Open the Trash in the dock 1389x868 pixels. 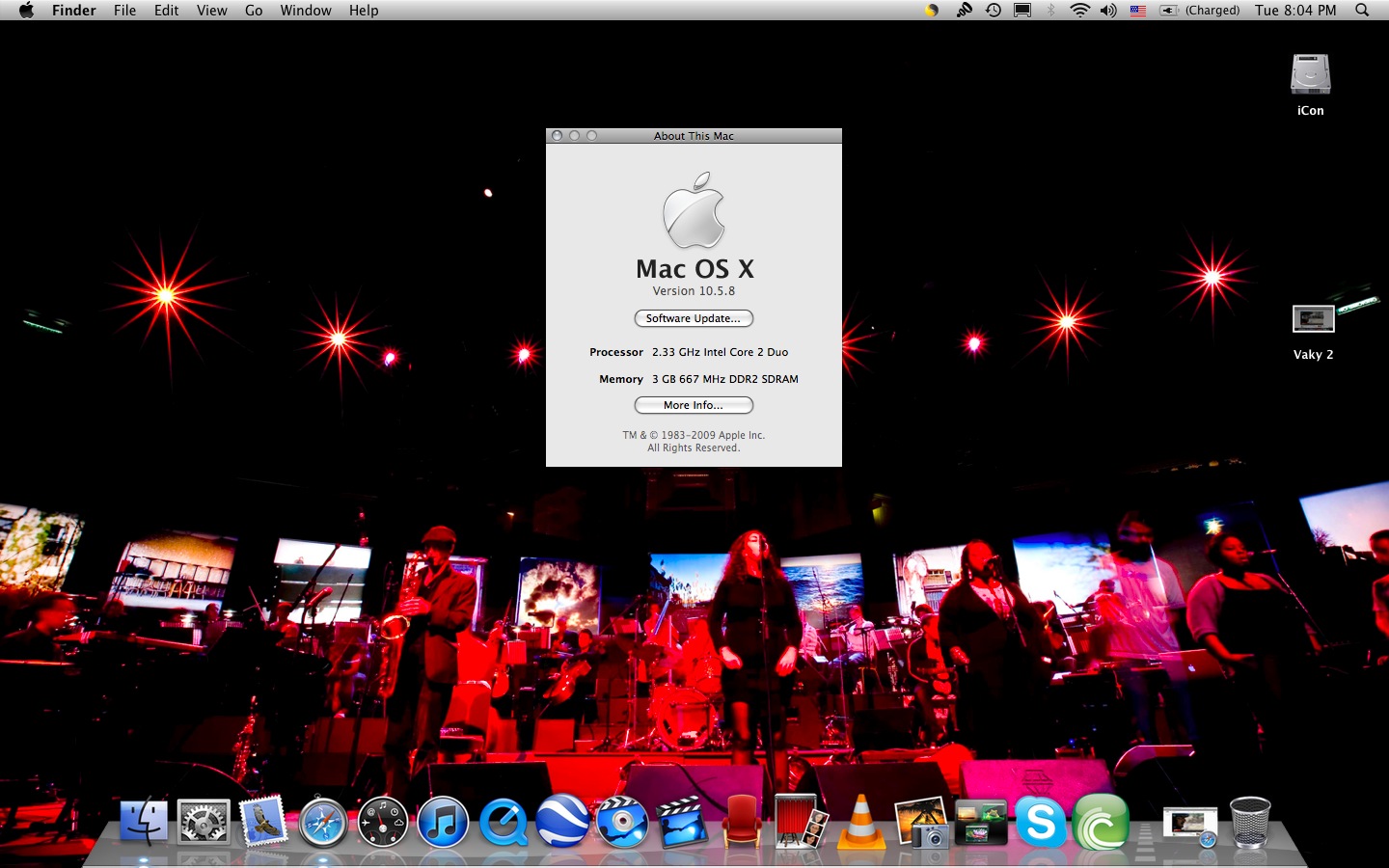tap(1250, 823)
